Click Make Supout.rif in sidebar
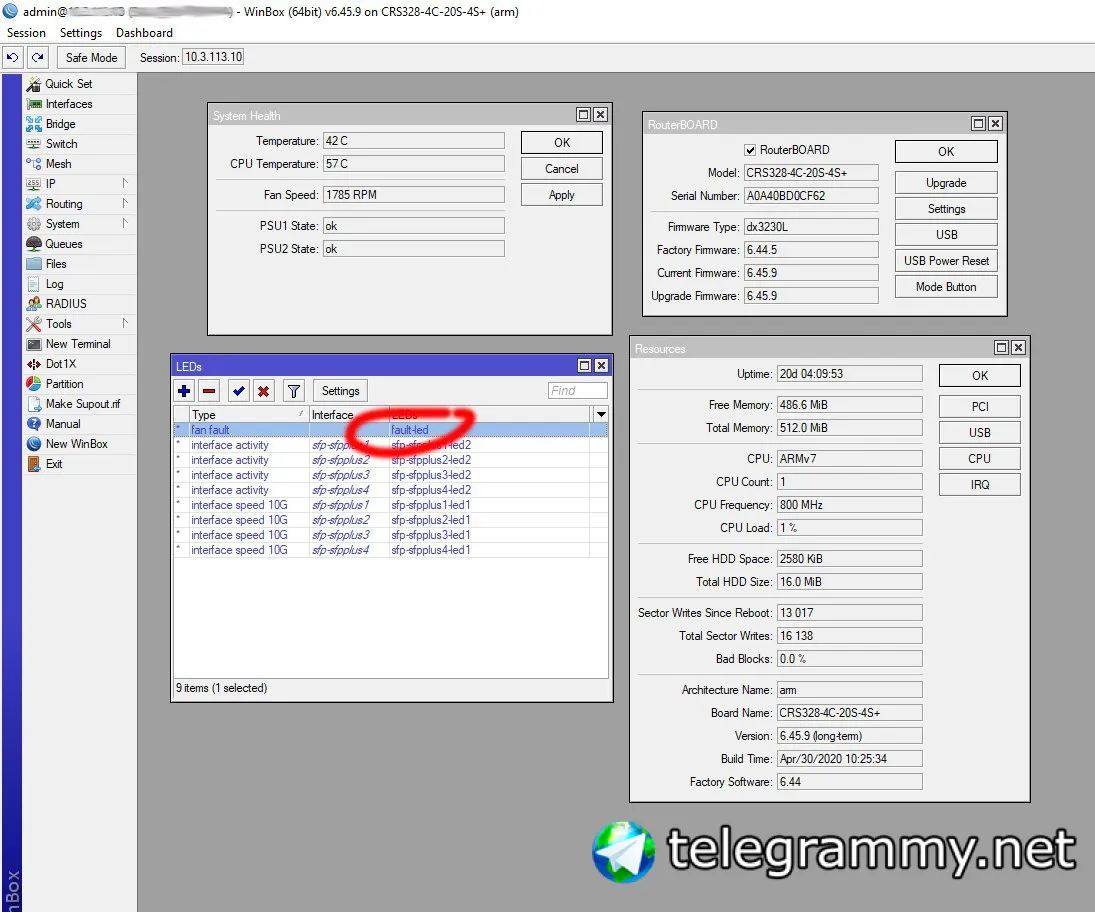 coord(82,404)
